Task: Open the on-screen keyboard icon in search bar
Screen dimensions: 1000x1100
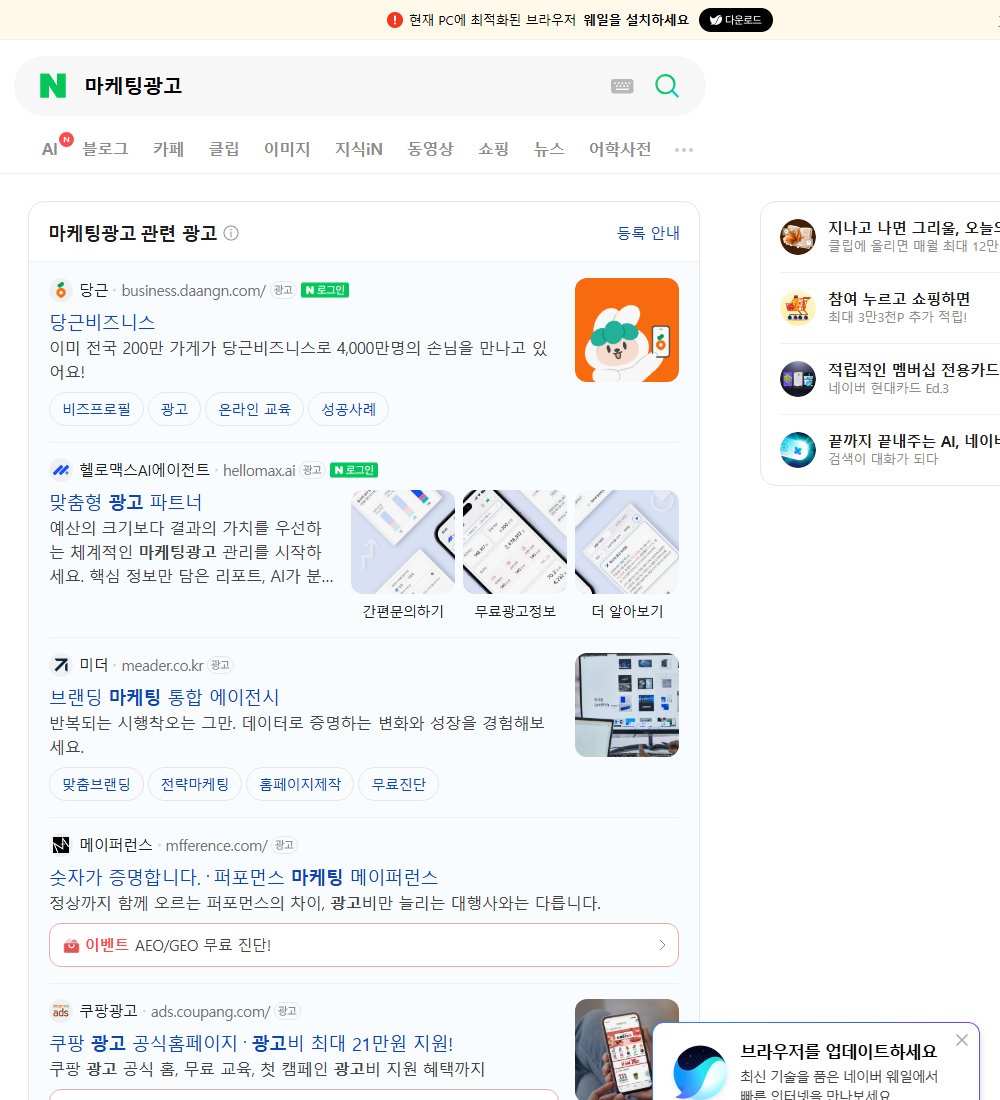Action: tap(622, 86)
